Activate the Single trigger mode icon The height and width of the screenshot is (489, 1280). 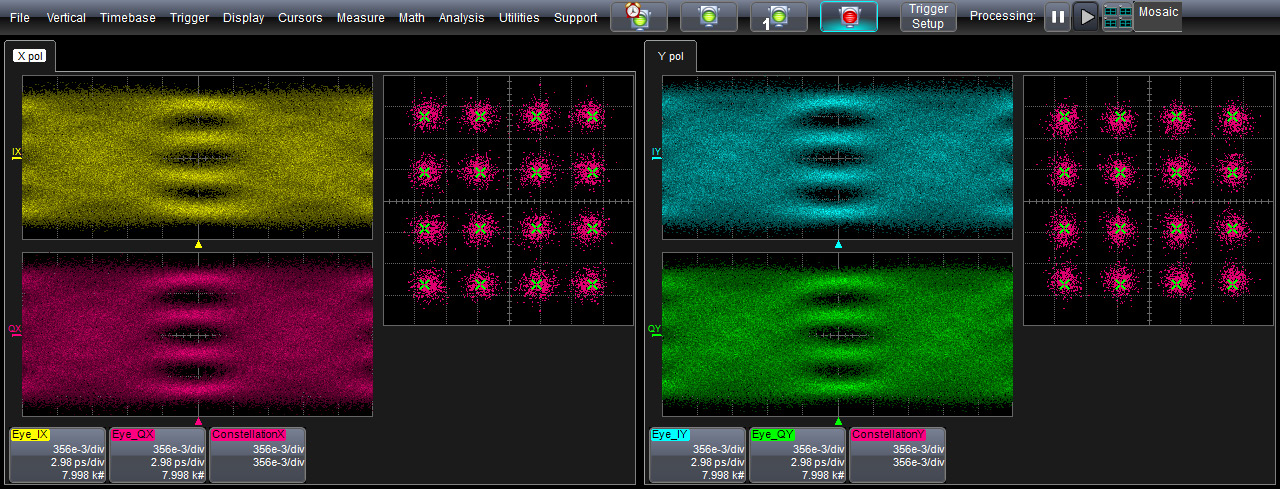(x=779, y=16)
